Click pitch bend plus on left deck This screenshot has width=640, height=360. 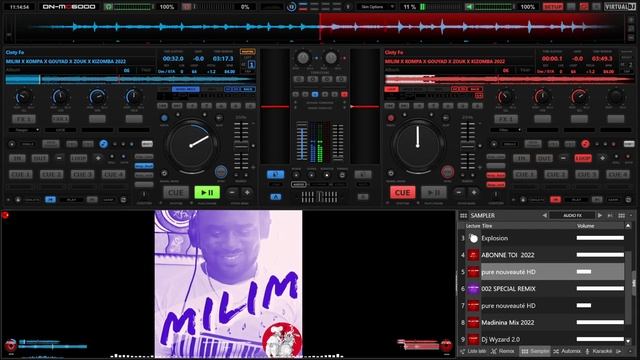coord(247,192)
